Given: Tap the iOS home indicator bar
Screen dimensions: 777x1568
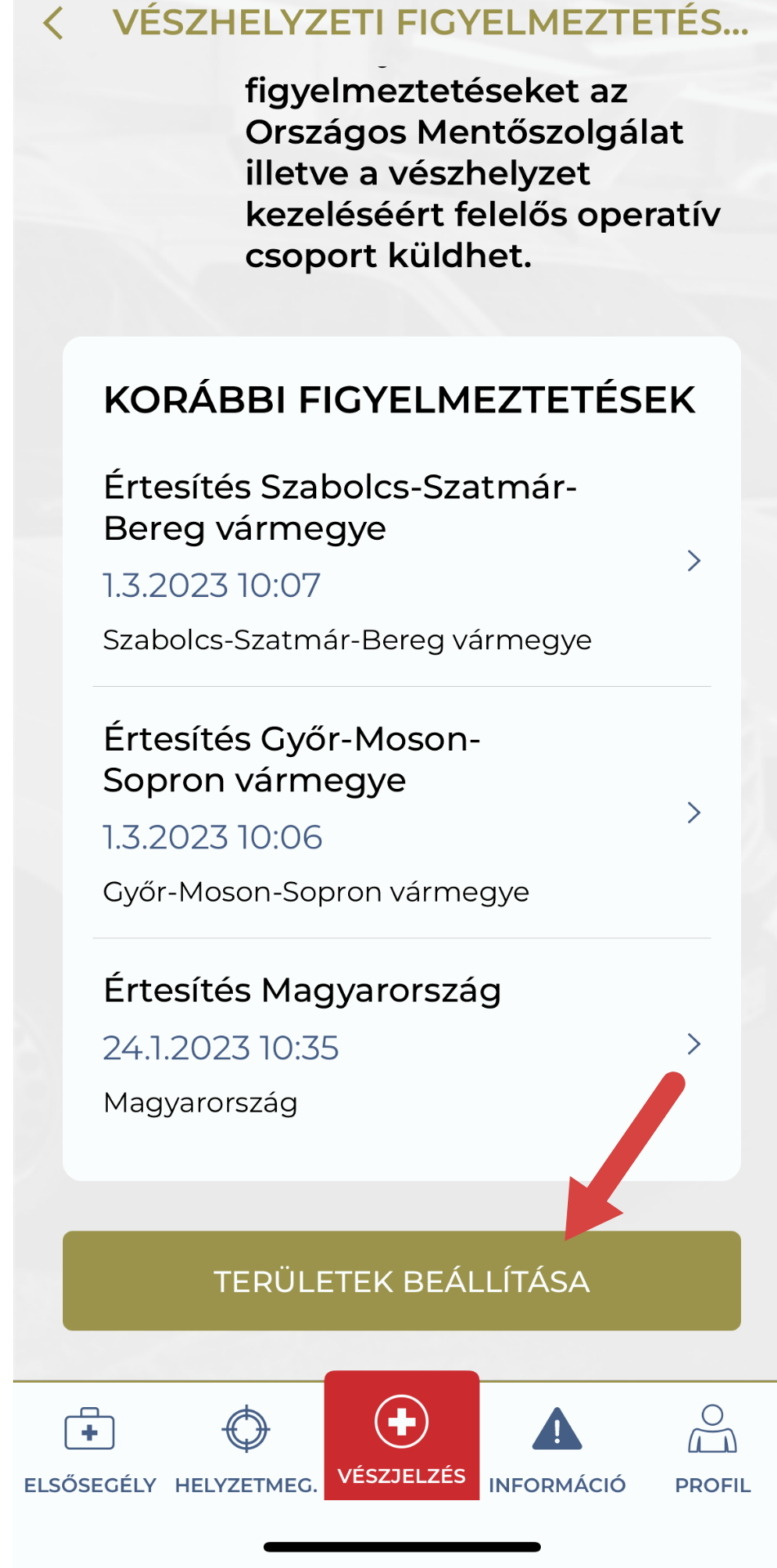Looking at the screenshot, I should 402,1547.
